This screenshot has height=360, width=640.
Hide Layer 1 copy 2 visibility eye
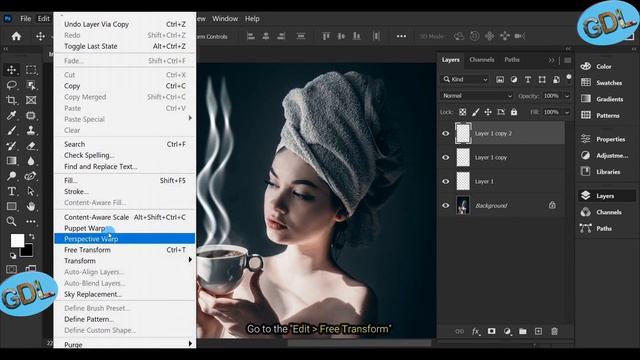click(446, 133)
